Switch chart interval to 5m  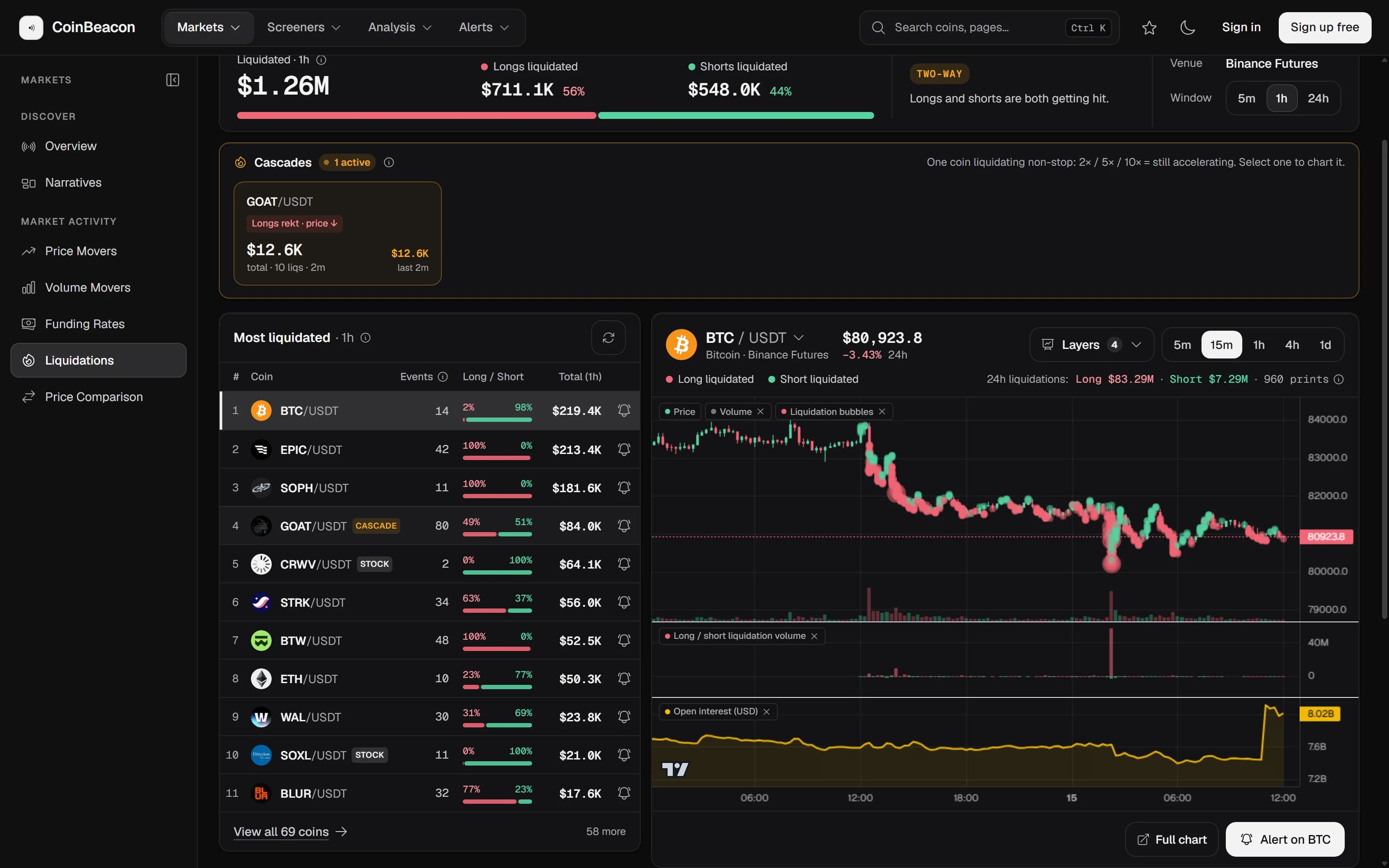1182,345
